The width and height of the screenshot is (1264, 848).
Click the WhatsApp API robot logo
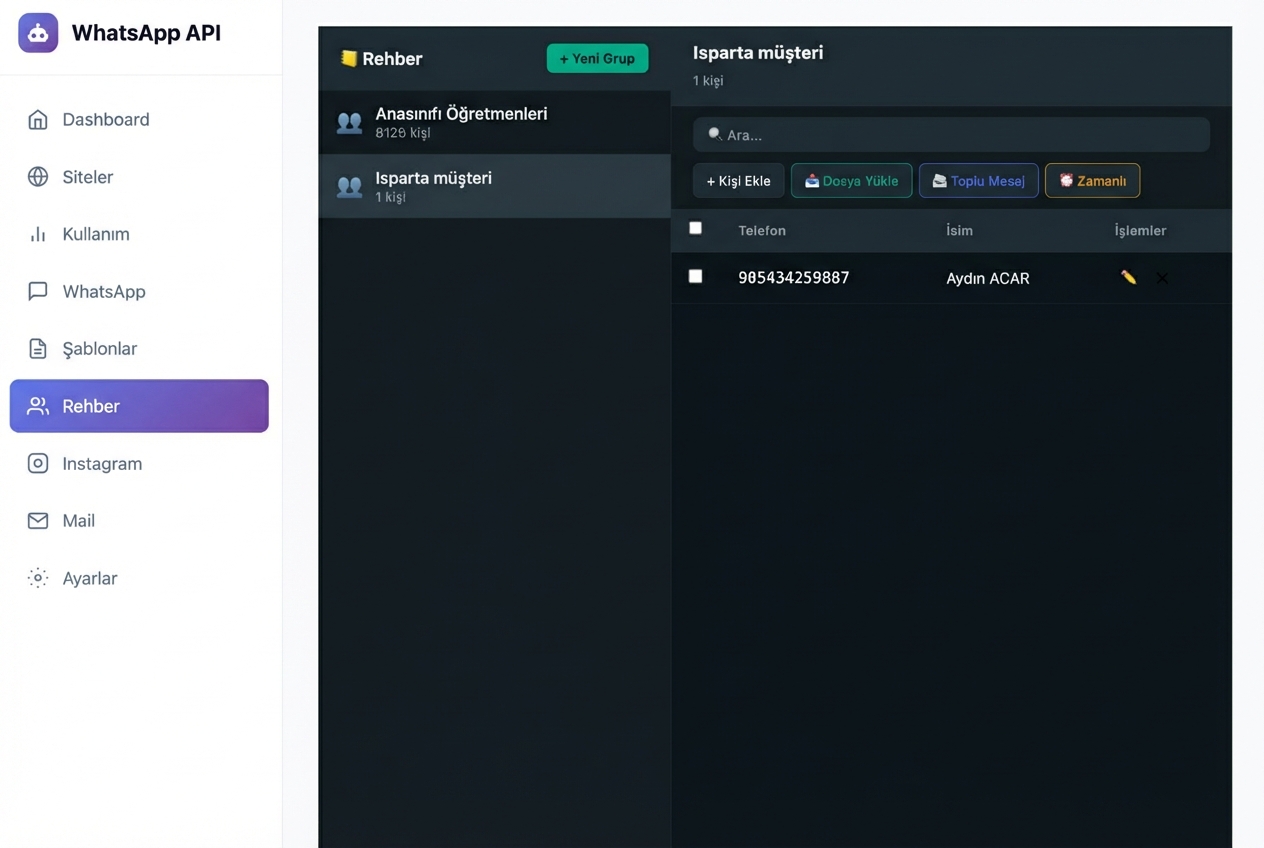(x=38, y=33)
